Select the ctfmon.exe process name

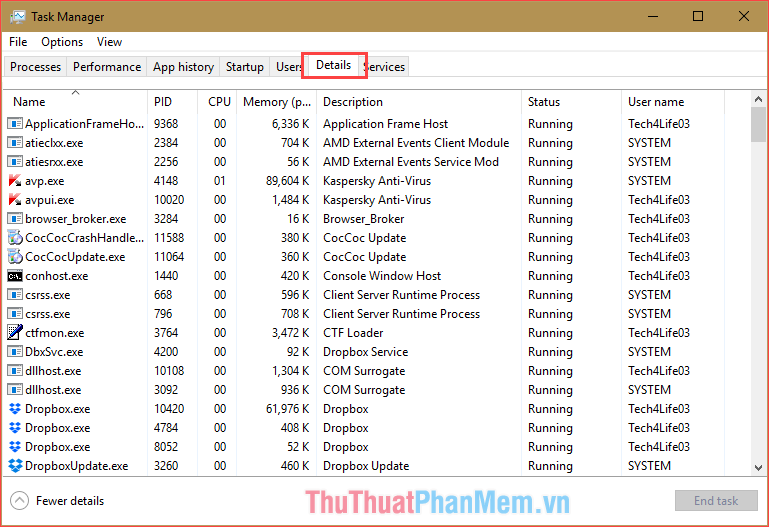[54, 333]
